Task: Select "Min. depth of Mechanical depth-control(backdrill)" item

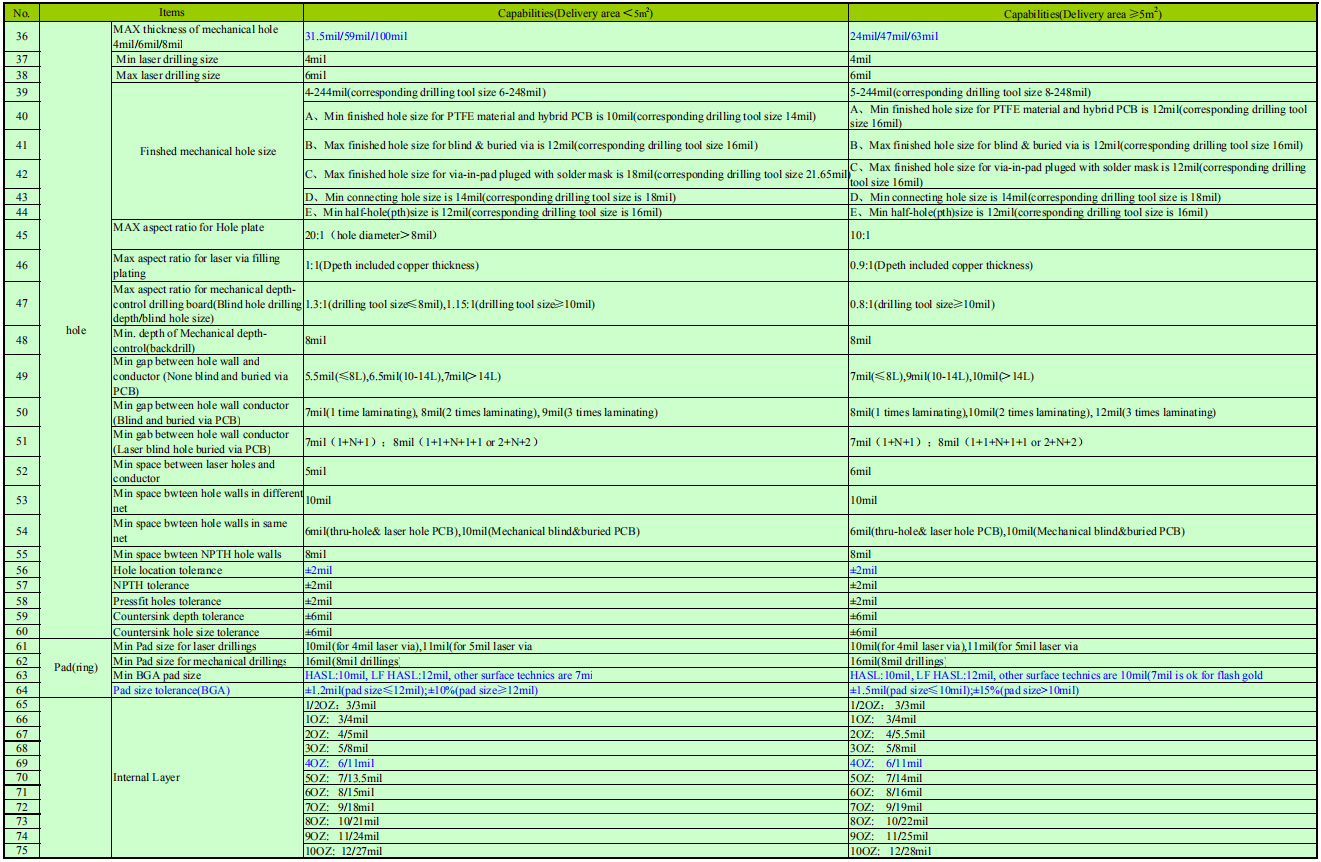Action: (x=207, y=340)
